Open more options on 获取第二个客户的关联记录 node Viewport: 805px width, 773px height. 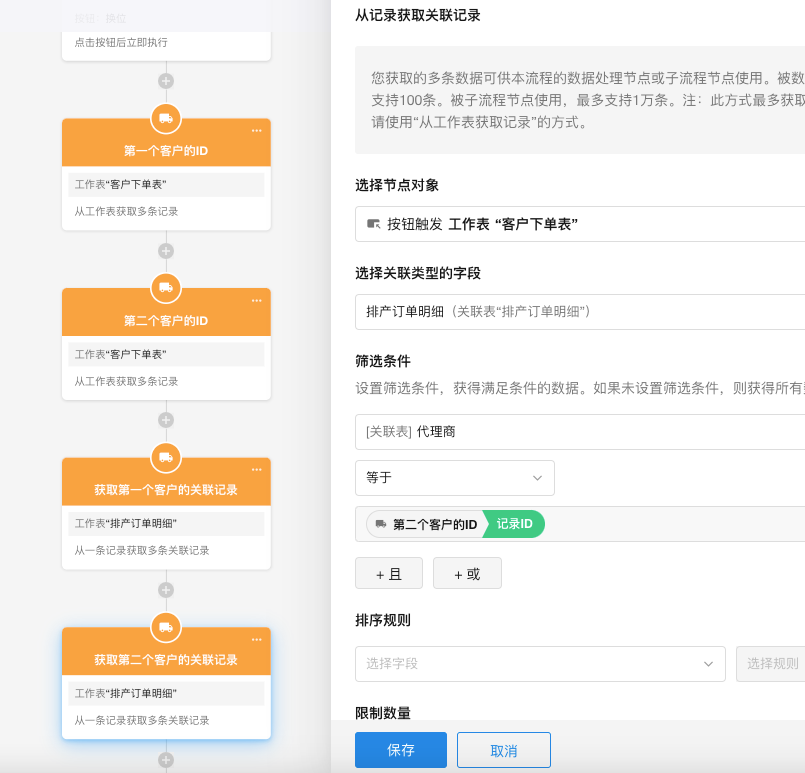point(257,640)
